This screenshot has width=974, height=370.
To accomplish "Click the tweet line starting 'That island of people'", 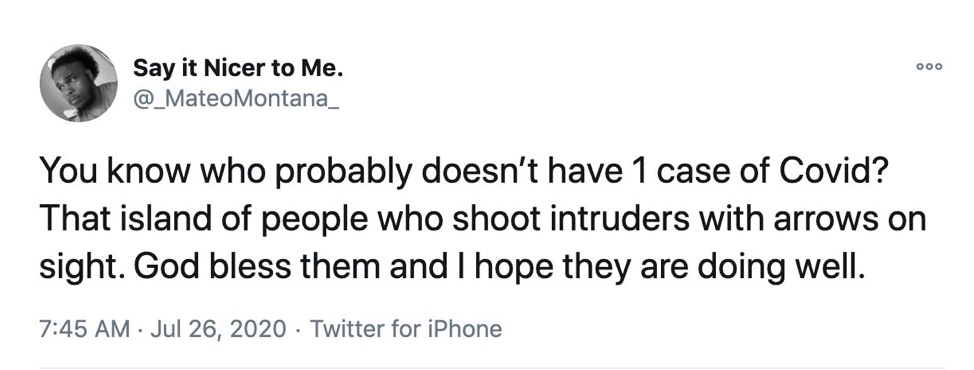I will point(483,220).
